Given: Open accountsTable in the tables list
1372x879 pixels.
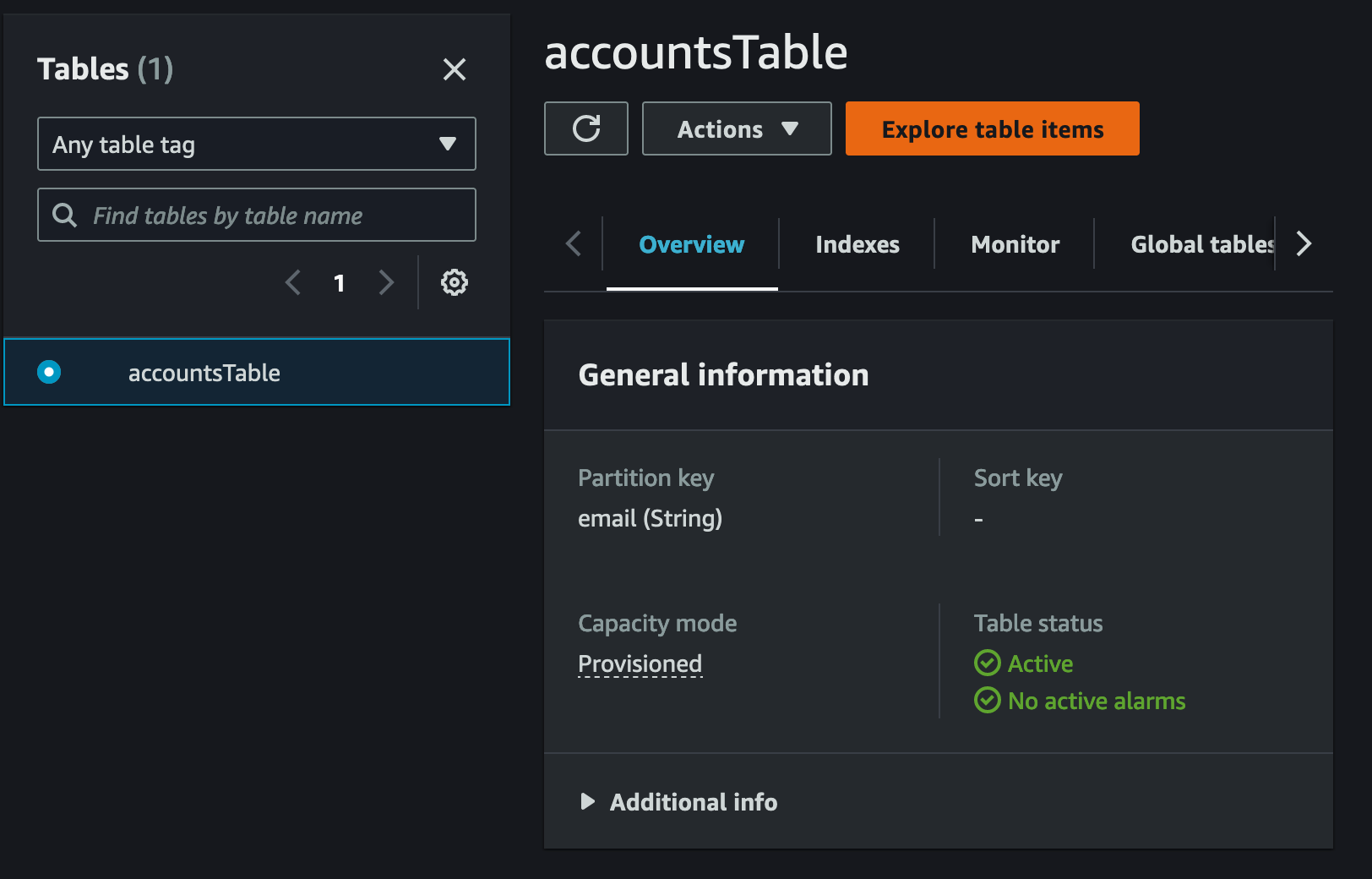Looking at the screenshot, I should (x=204, y=373).
